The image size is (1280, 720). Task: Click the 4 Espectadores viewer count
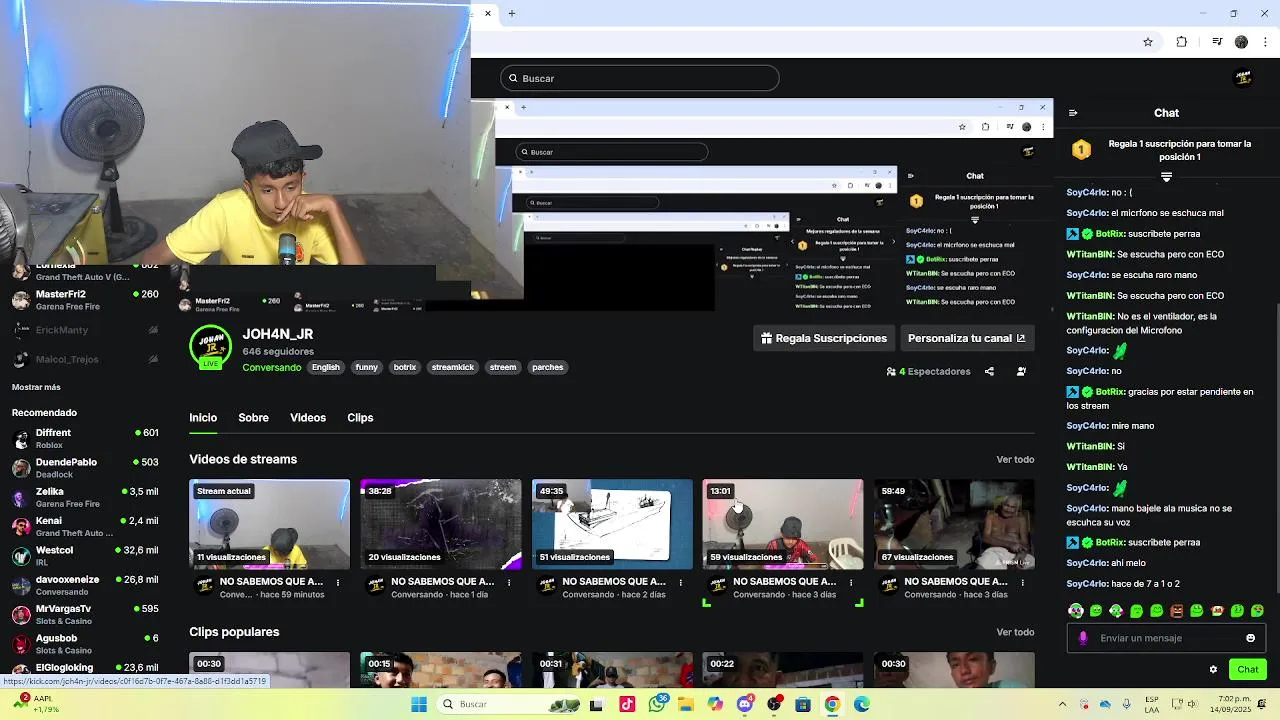pyautogui.click(x=928, y=371)
